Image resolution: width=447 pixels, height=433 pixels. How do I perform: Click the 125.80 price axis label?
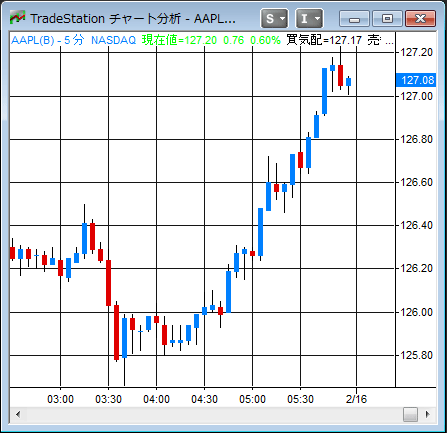click(x=416, y=355)
